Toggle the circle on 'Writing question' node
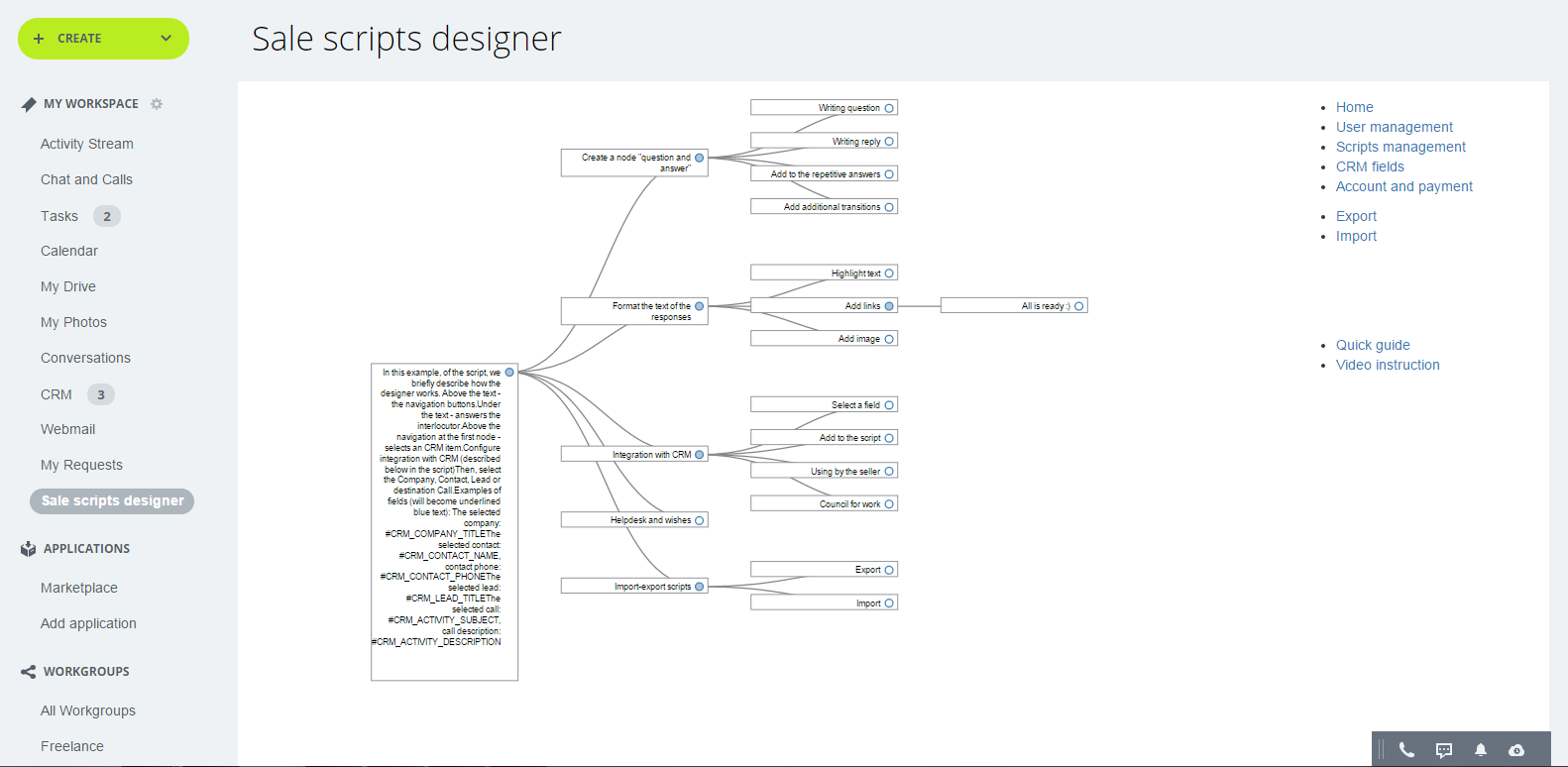Viewport: 1568px width, 767px height. point(889,108)
